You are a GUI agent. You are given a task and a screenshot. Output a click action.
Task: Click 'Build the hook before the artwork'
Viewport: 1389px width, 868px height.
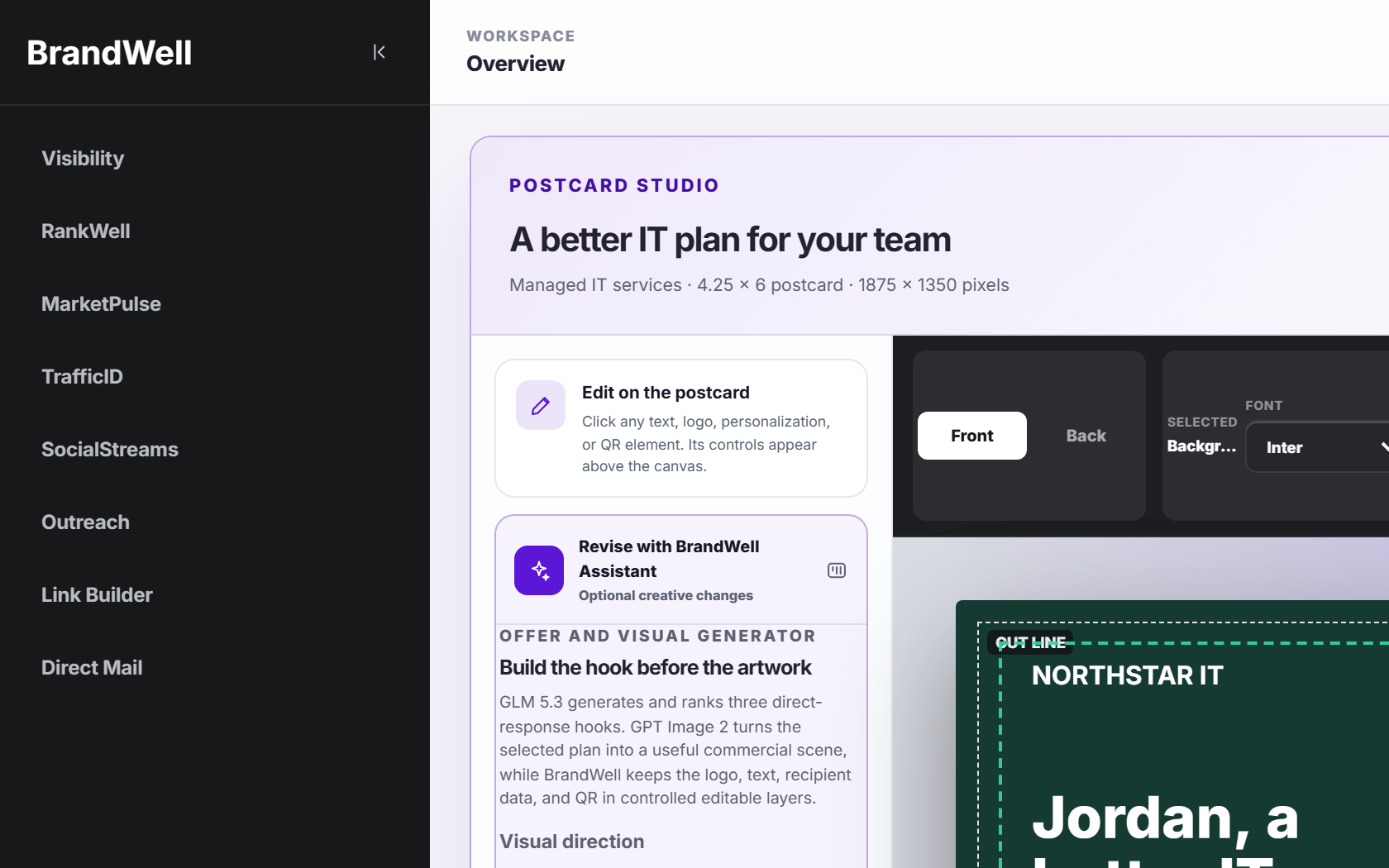tap(656, 667)
